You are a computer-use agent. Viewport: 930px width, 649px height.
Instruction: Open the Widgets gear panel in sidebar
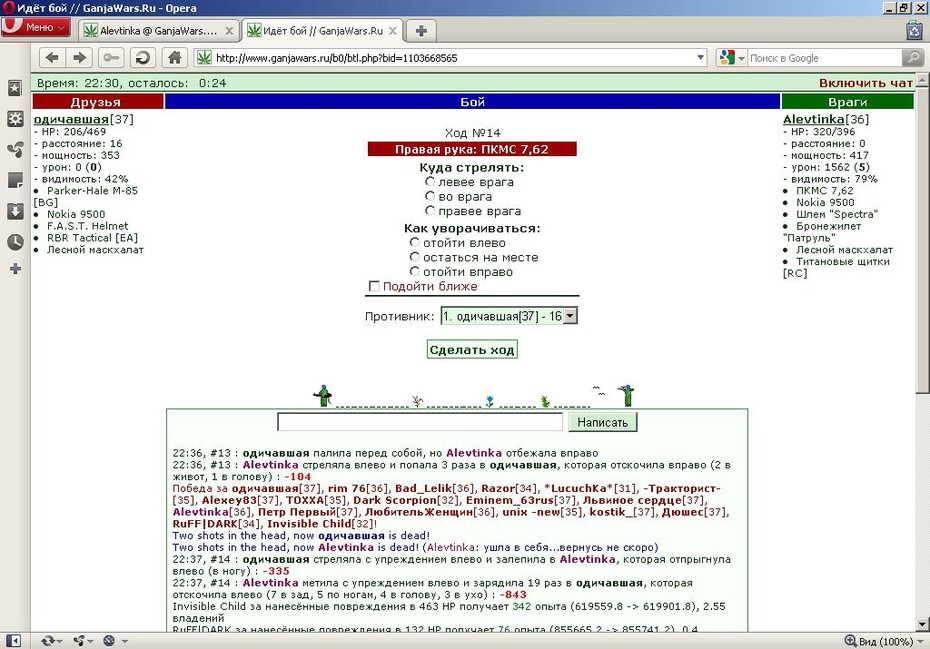[15, 119]
